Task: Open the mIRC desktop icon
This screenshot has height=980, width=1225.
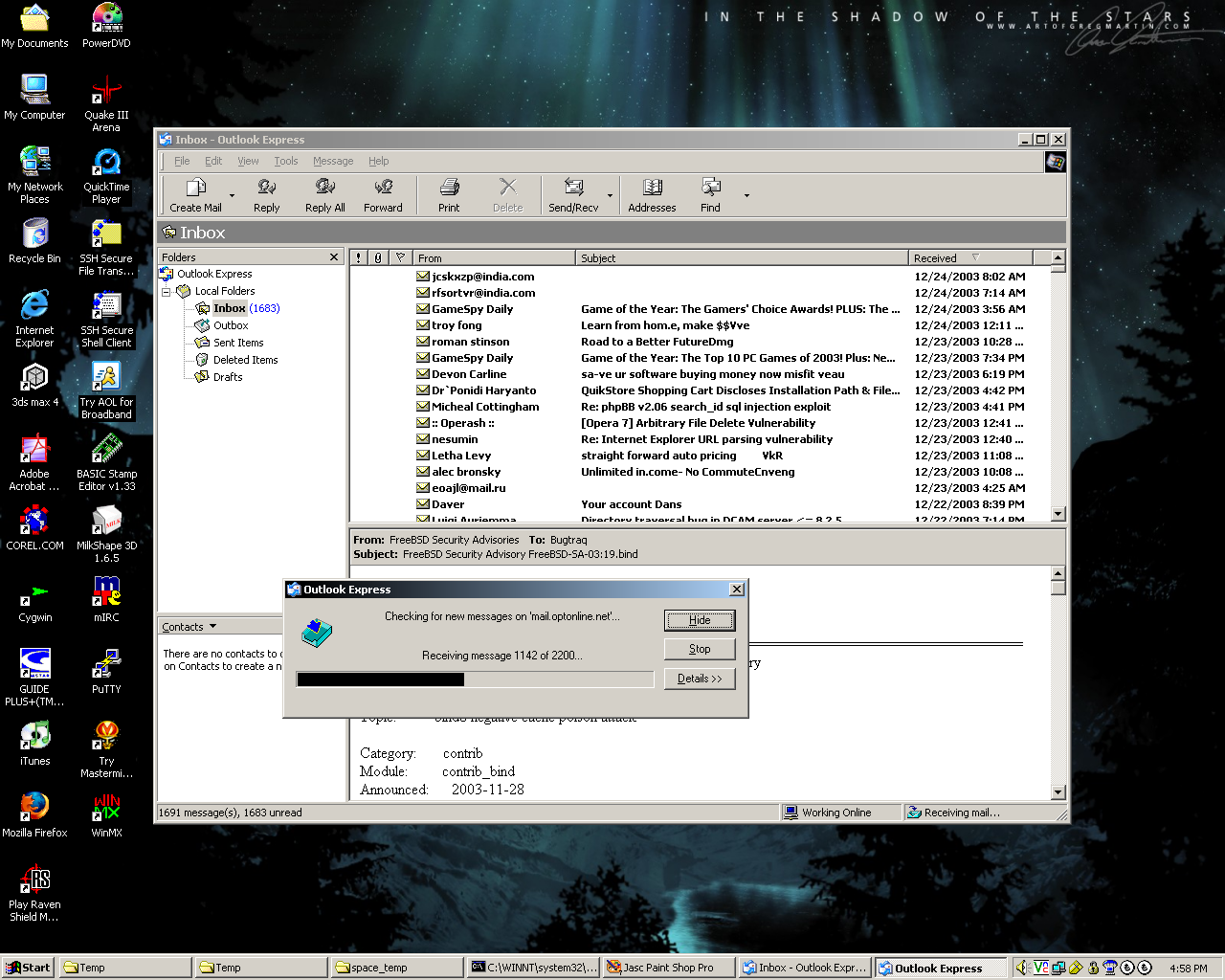Action: pyautogui.click(x=106, y=599)
